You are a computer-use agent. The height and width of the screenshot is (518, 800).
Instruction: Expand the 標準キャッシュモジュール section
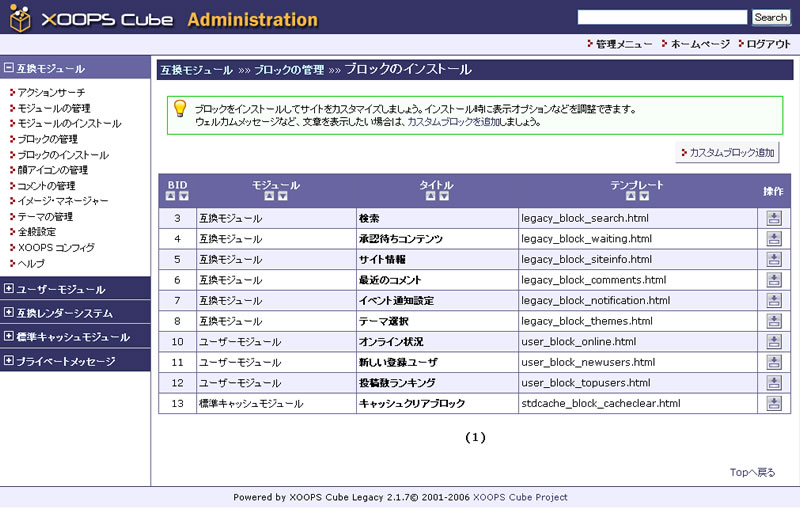click(9, 336)
